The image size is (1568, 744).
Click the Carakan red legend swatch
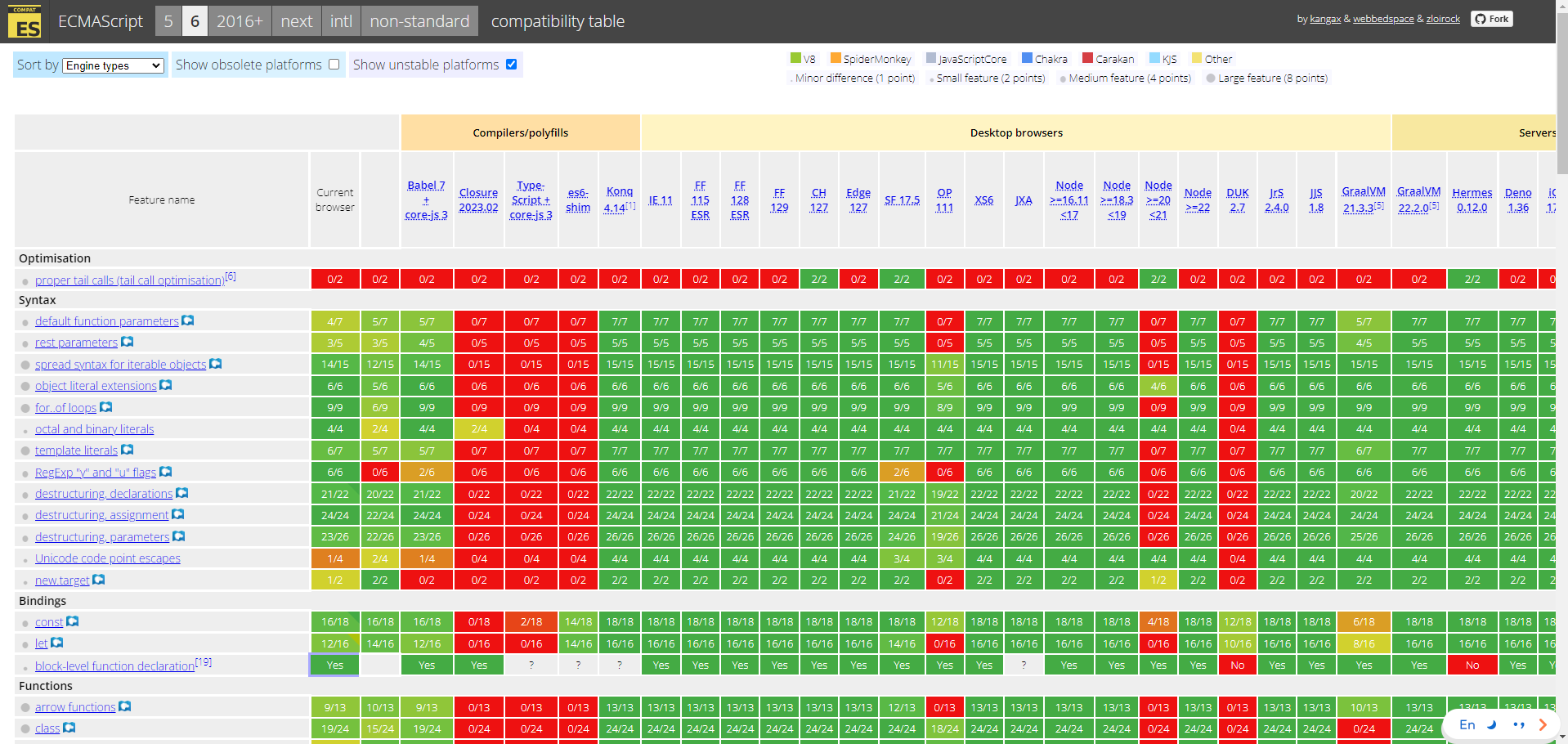tap(1087, 58)
